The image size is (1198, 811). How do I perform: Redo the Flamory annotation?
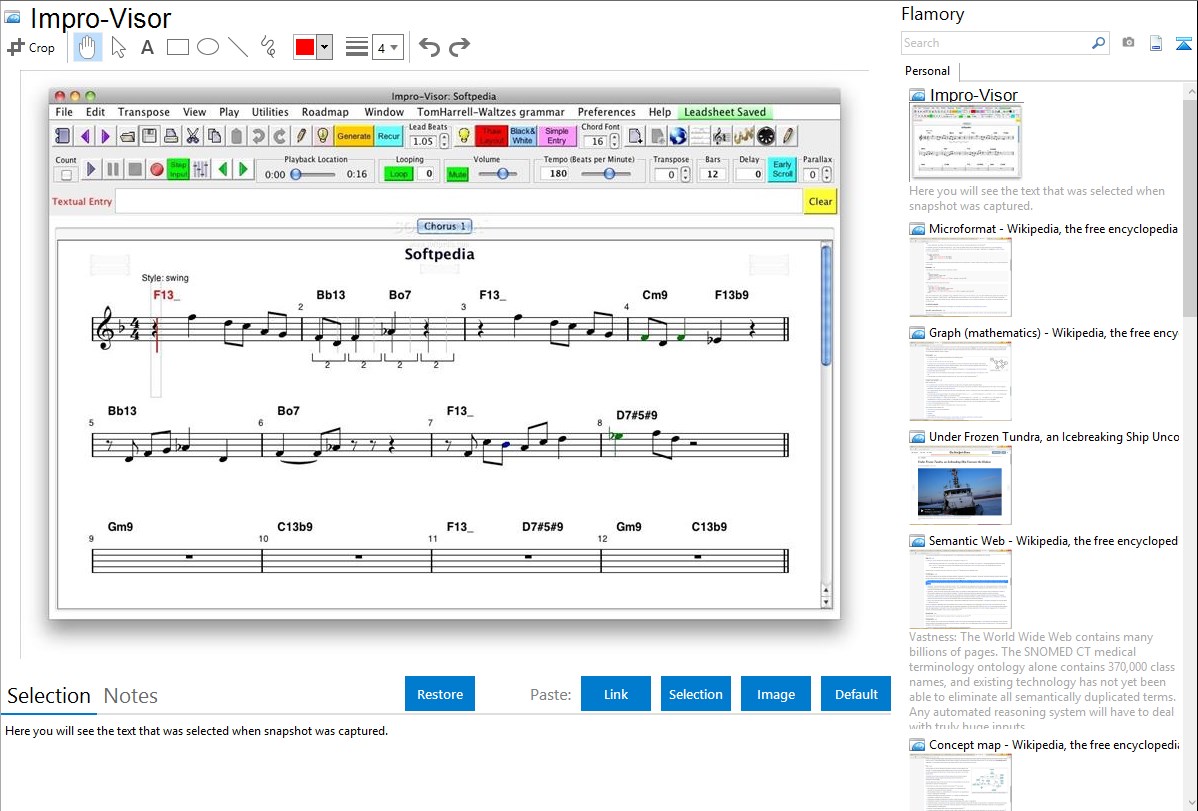(459, 47)
